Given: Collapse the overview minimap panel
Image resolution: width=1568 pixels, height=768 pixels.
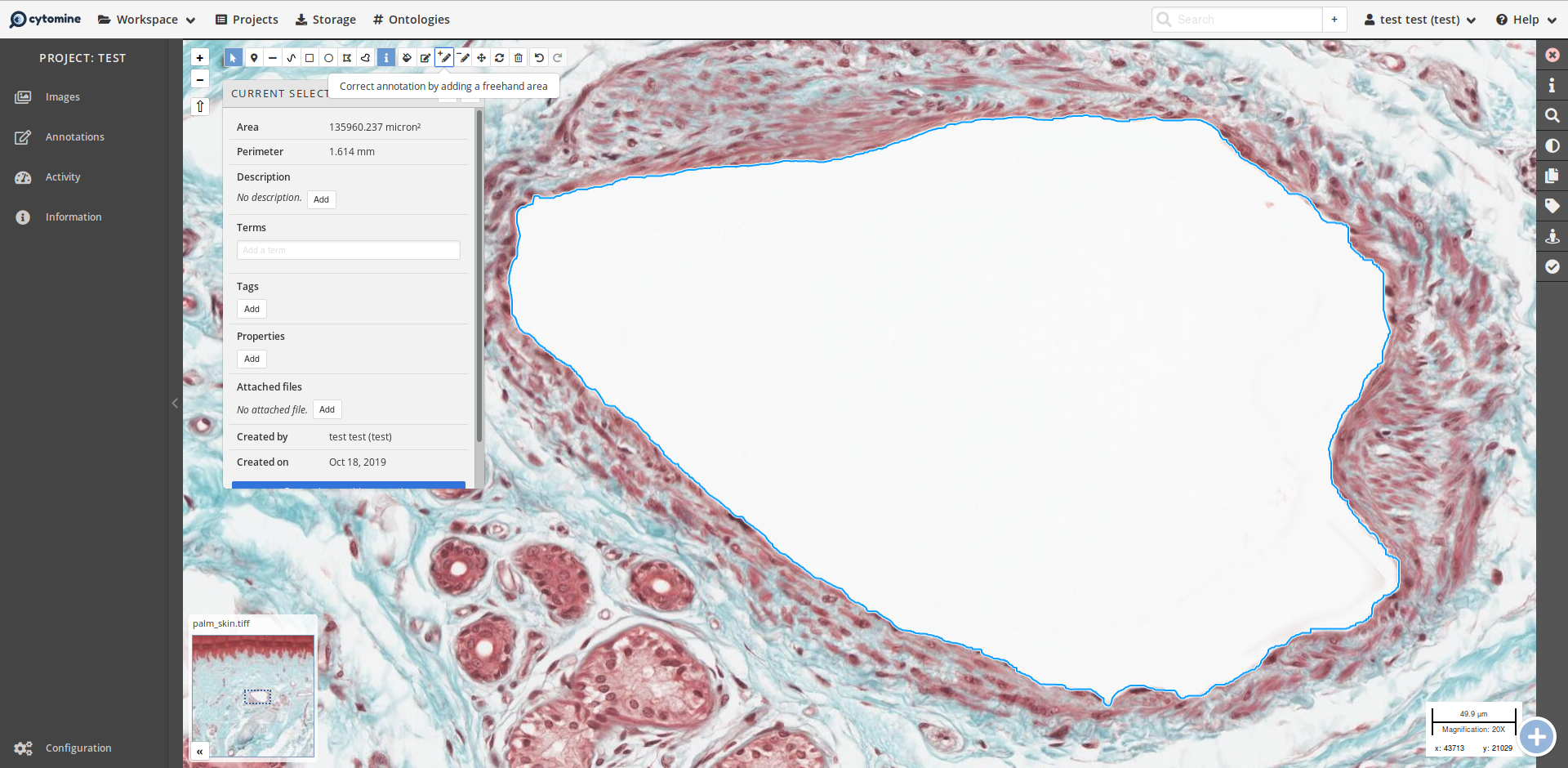Looking at the screenshot, I should click(199, 751).
